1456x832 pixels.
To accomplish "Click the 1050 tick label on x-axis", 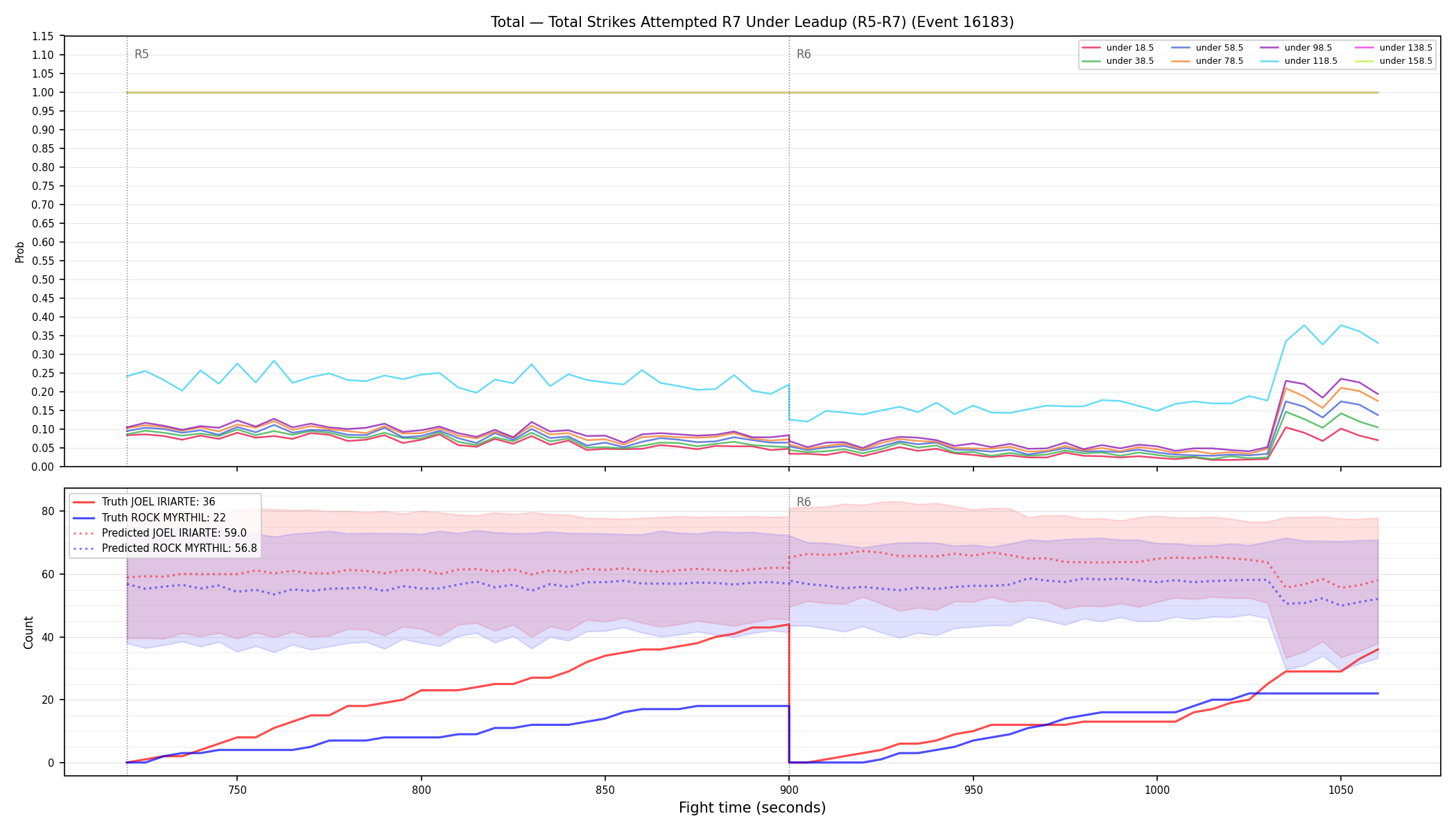I will coord(1340,790).
